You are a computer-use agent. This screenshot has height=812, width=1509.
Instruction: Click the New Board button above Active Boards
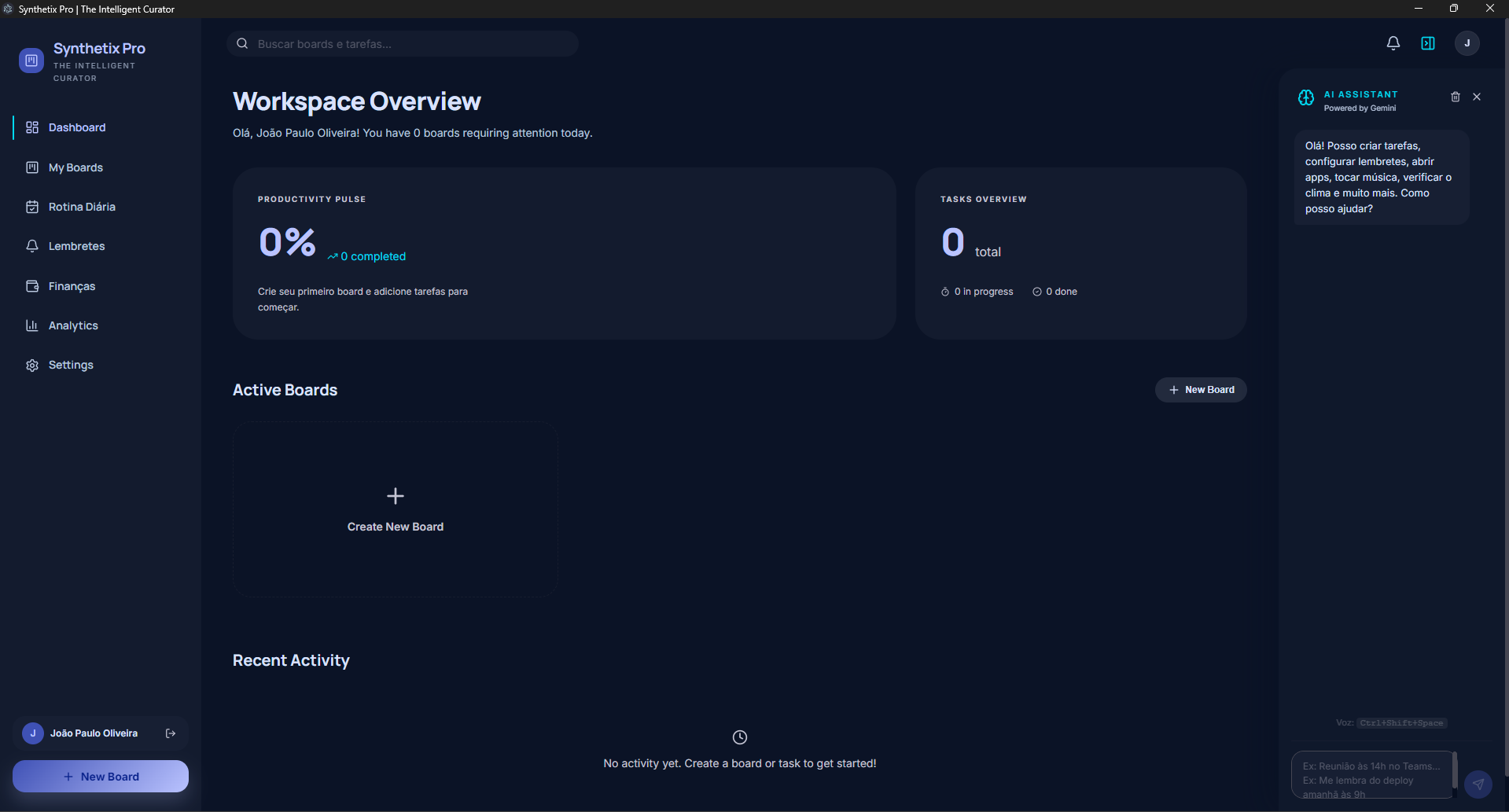1201,389
